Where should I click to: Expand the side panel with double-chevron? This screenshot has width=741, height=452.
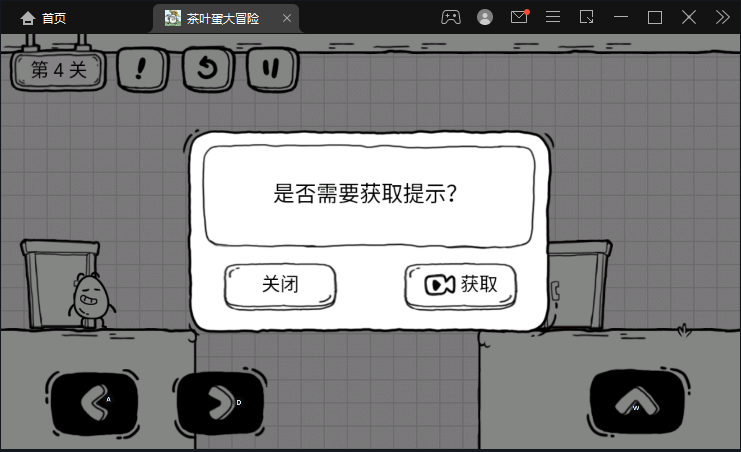tap(723, 17)
